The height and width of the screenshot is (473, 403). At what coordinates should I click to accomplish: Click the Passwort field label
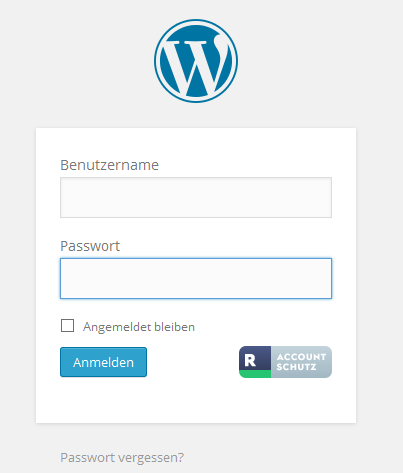pos(90,246)
